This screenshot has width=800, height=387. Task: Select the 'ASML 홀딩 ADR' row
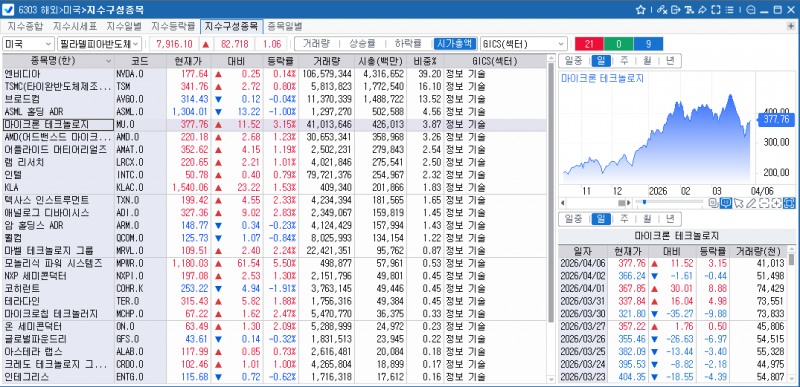point(274,112)
